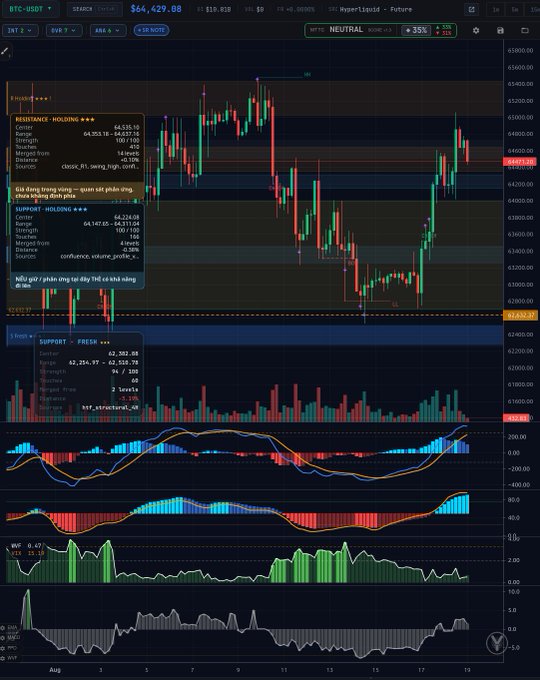Click the 35% confidence pill
Viewport: 540px width, 680px height.
click(416, 30)
